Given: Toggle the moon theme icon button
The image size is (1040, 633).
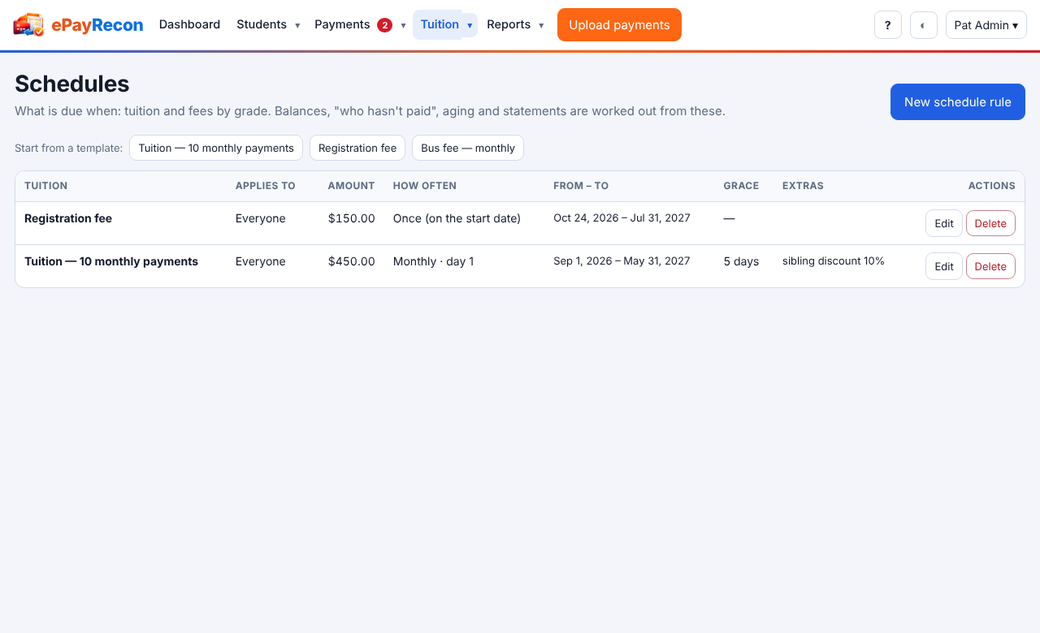Looking at the screenshot, I should click(x=923, y=25).
